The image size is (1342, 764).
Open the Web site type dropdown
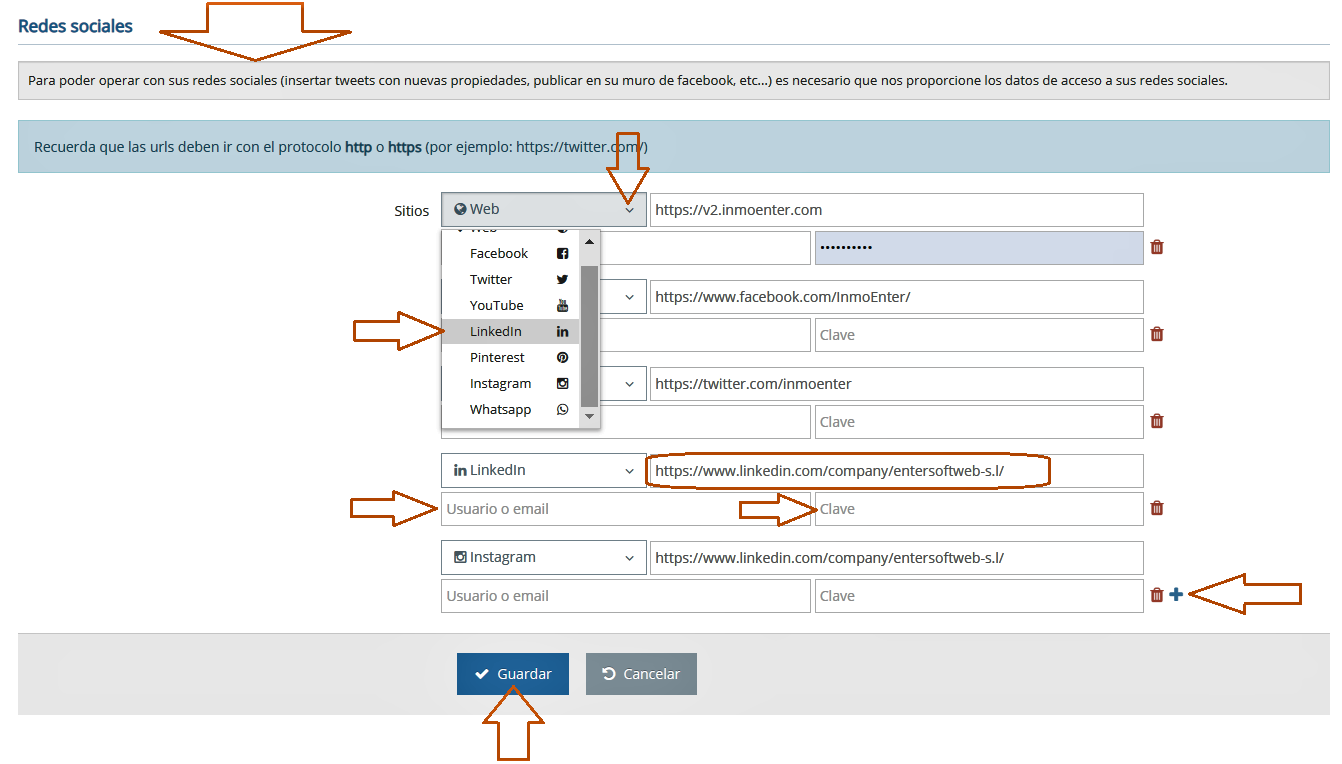(x=544, y=210)
